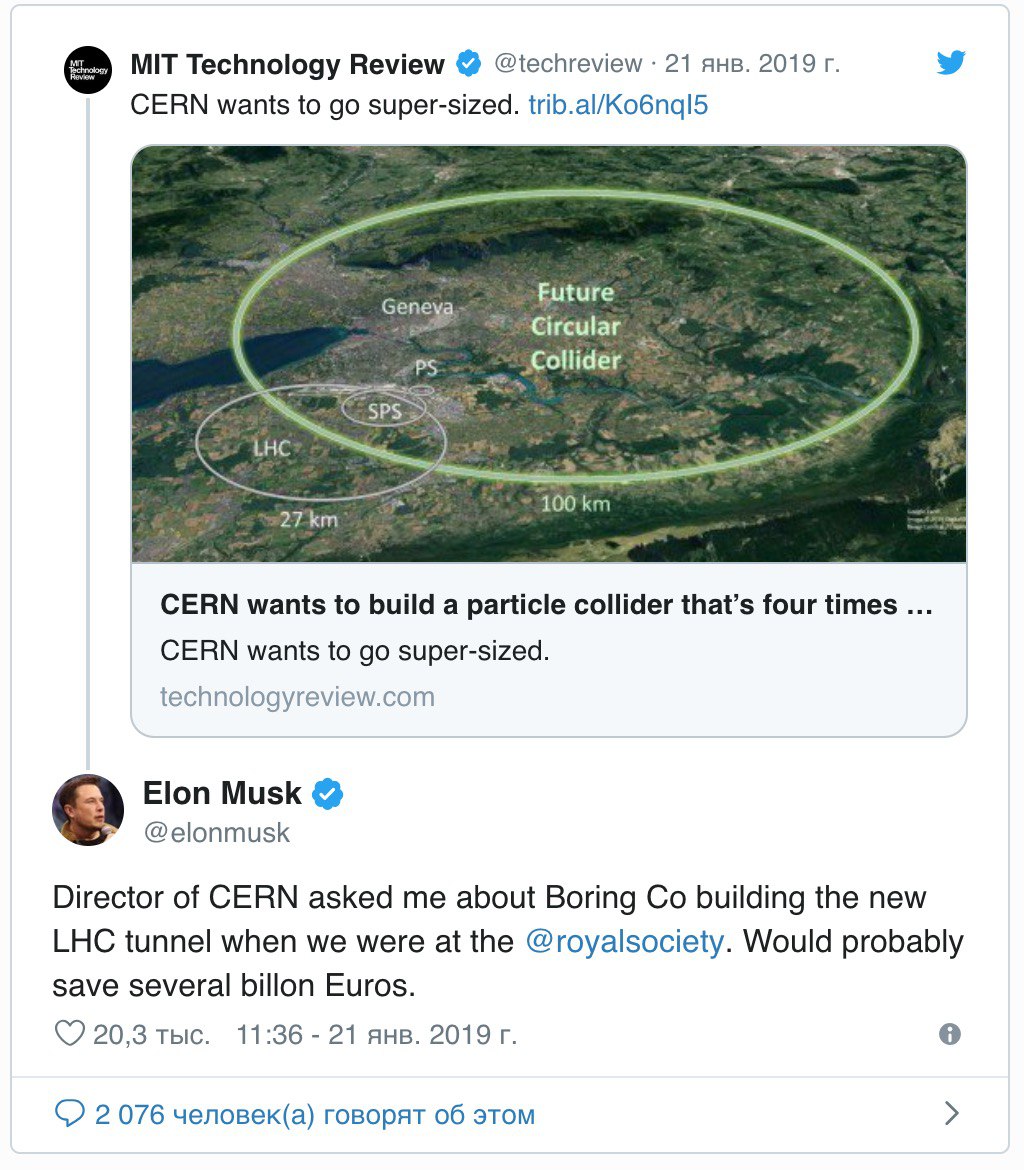Open the 11:36 tweet timestamp
The image size is (1024, 1170).
[x=376, y=1035]
